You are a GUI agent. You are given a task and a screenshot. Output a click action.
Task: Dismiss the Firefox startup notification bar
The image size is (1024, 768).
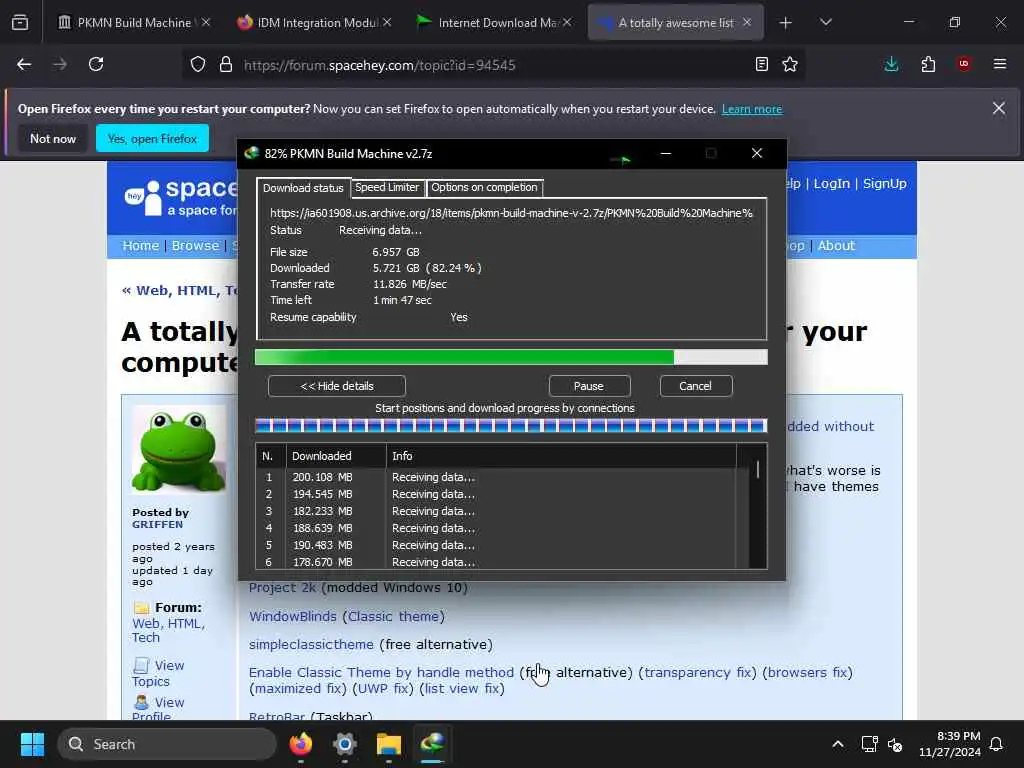pos(999,108)
